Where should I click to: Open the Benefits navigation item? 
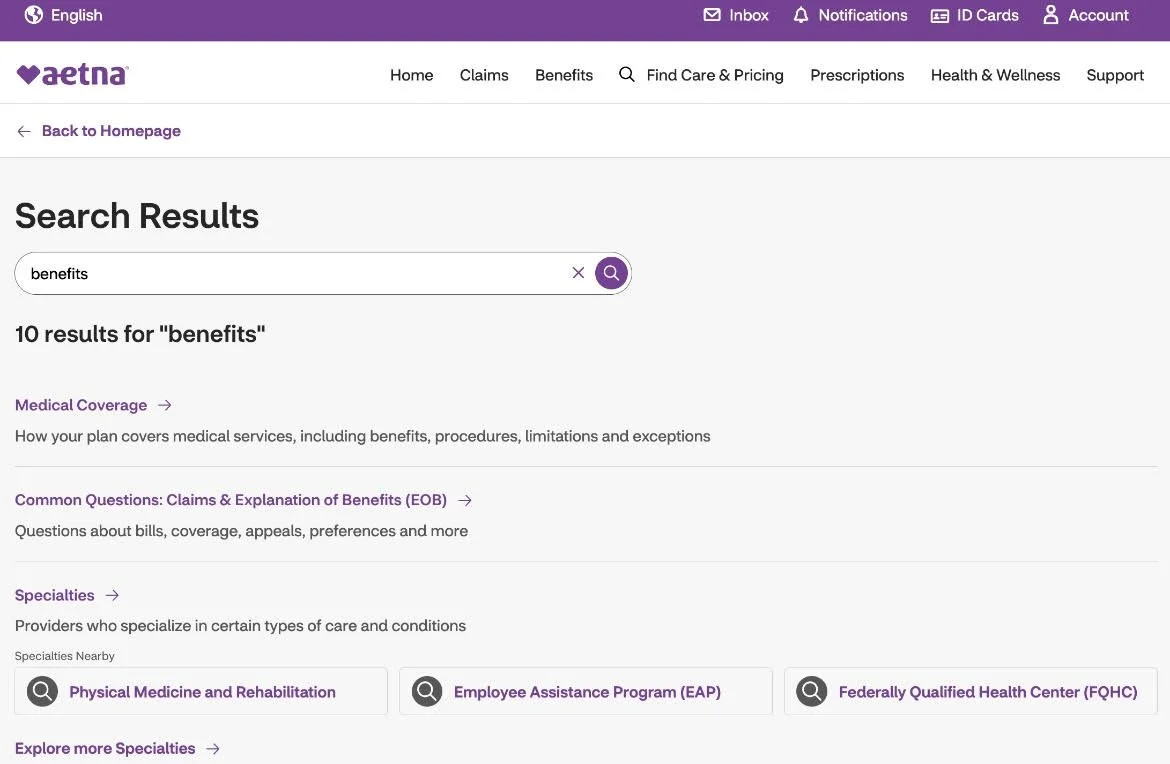pyautogui.click(x=563, y=75)
